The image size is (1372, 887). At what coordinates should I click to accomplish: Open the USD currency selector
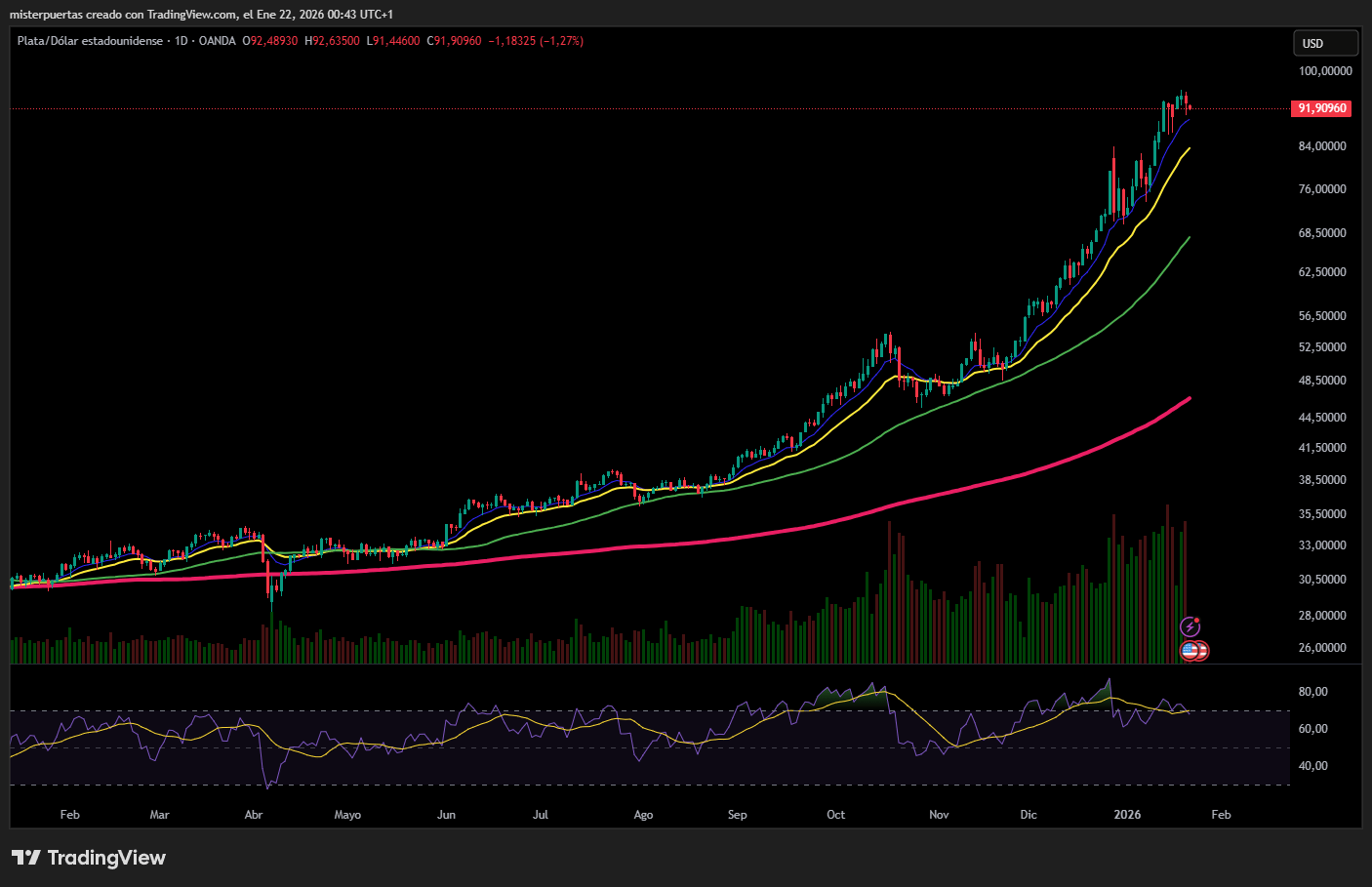pyautogui.click(x=1325, y=43)
